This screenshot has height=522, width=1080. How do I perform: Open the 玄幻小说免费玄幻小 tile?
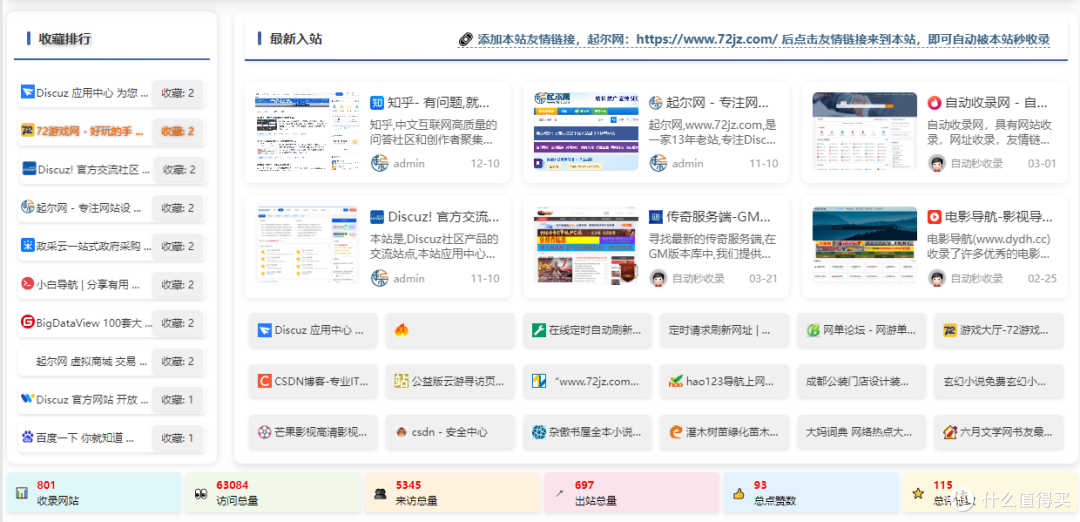coord(998,381)
